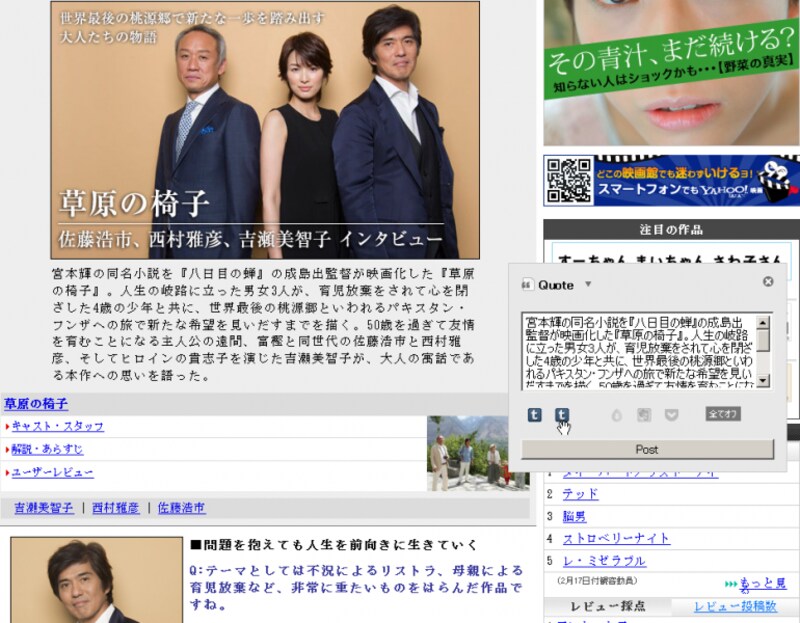Enable the grayed square service icon beside flame
This screenshot has width=800, height=623.
(x=644, y=415)
